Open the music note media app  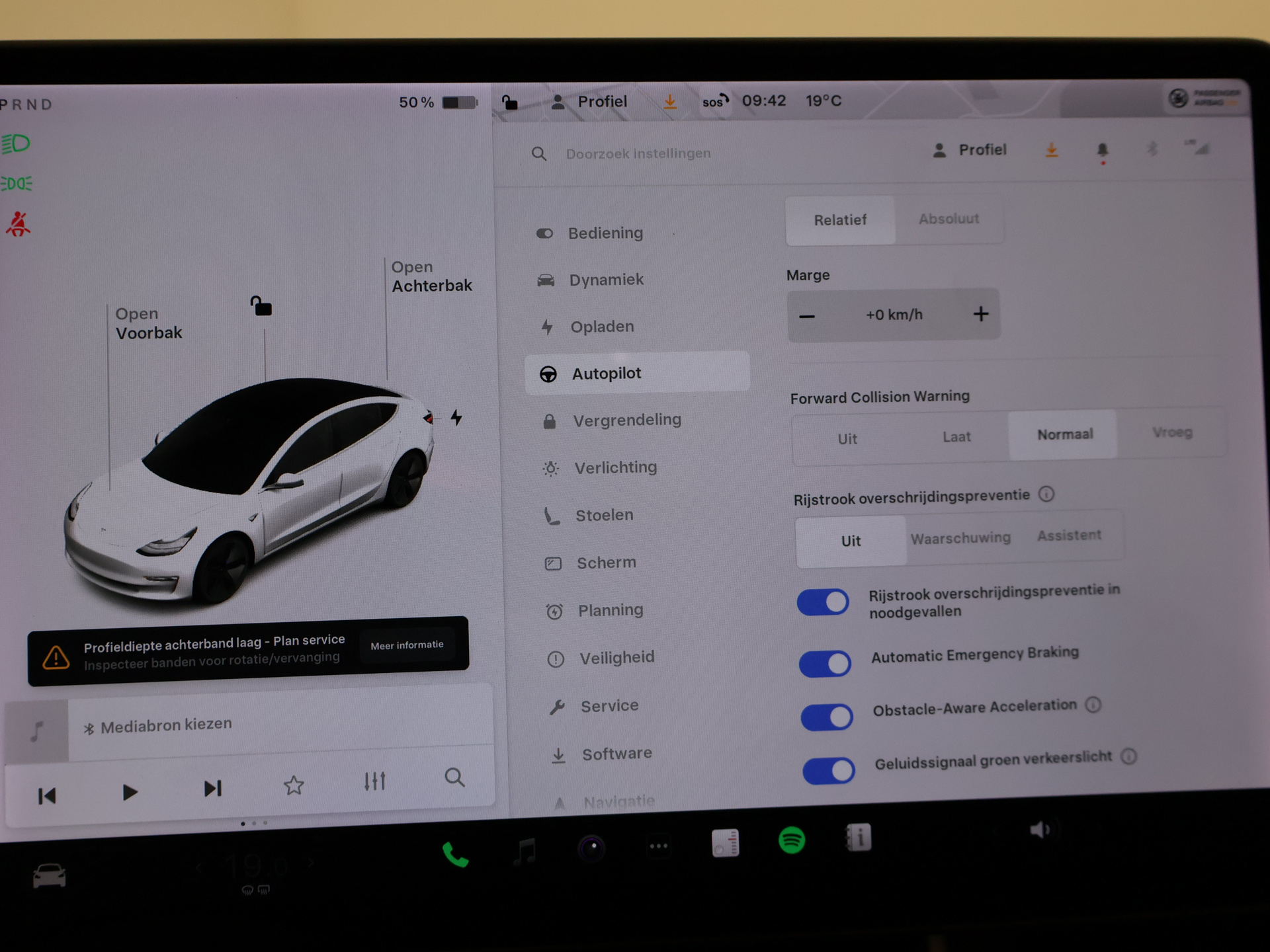point(525,851)
